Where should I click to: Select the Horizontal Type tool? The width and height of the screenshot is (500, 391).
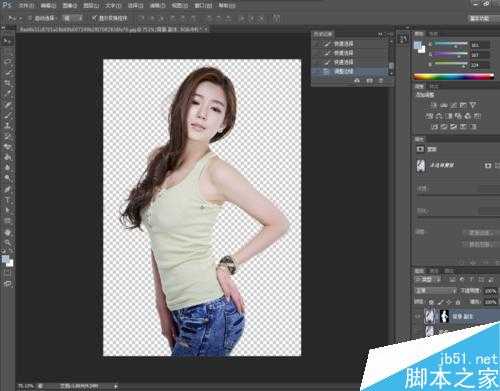(x=7, y=200)
